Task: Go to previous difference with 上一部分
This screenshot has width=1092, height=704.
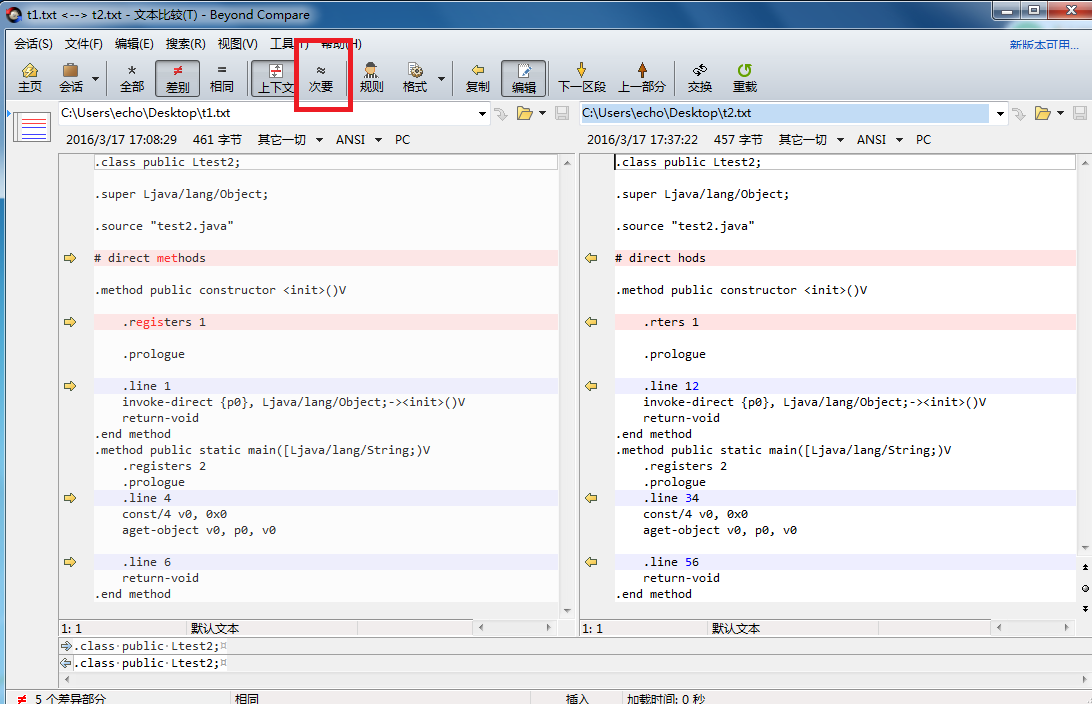Action: [x=641, y=78]
